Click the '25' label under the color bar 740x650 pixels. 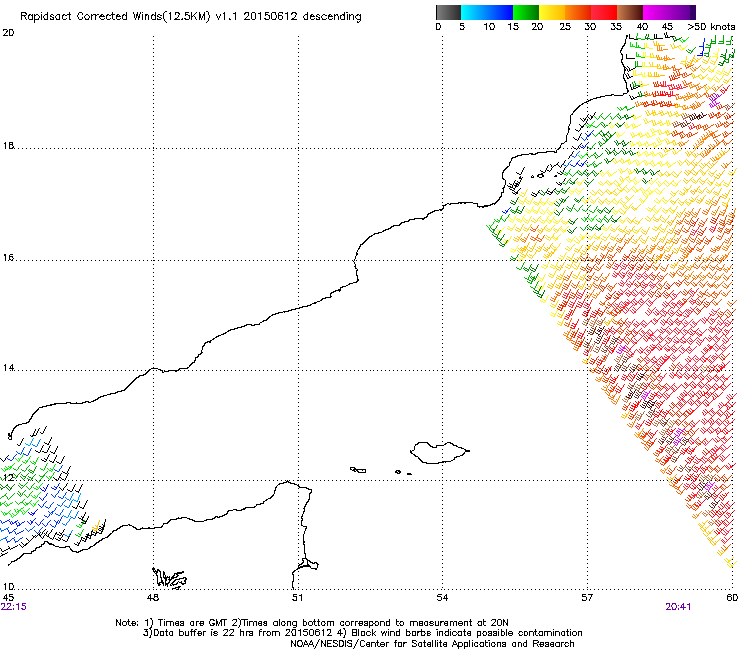[x=565, y=27]
